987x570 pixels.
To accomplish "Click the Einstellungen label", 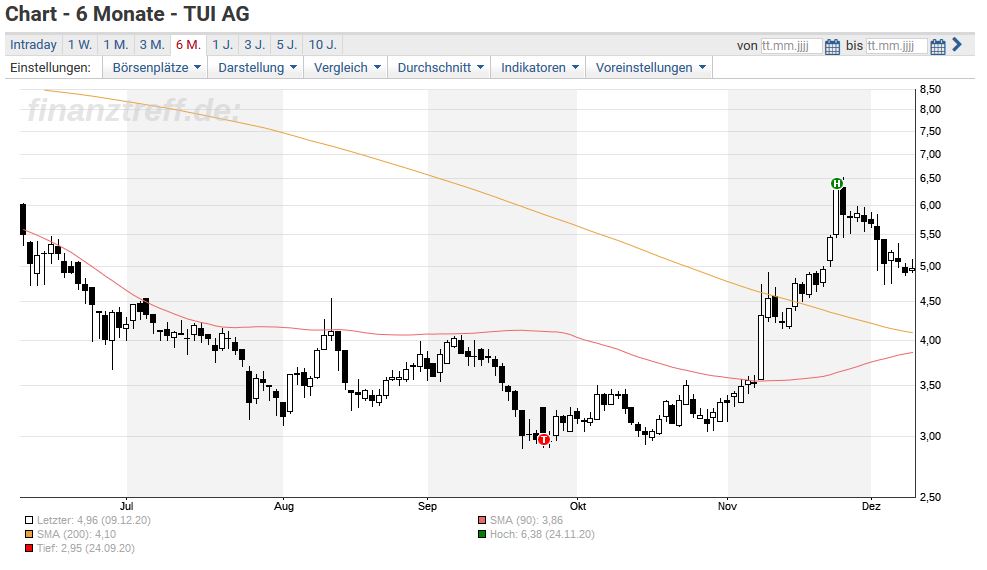I will (50, 67).
